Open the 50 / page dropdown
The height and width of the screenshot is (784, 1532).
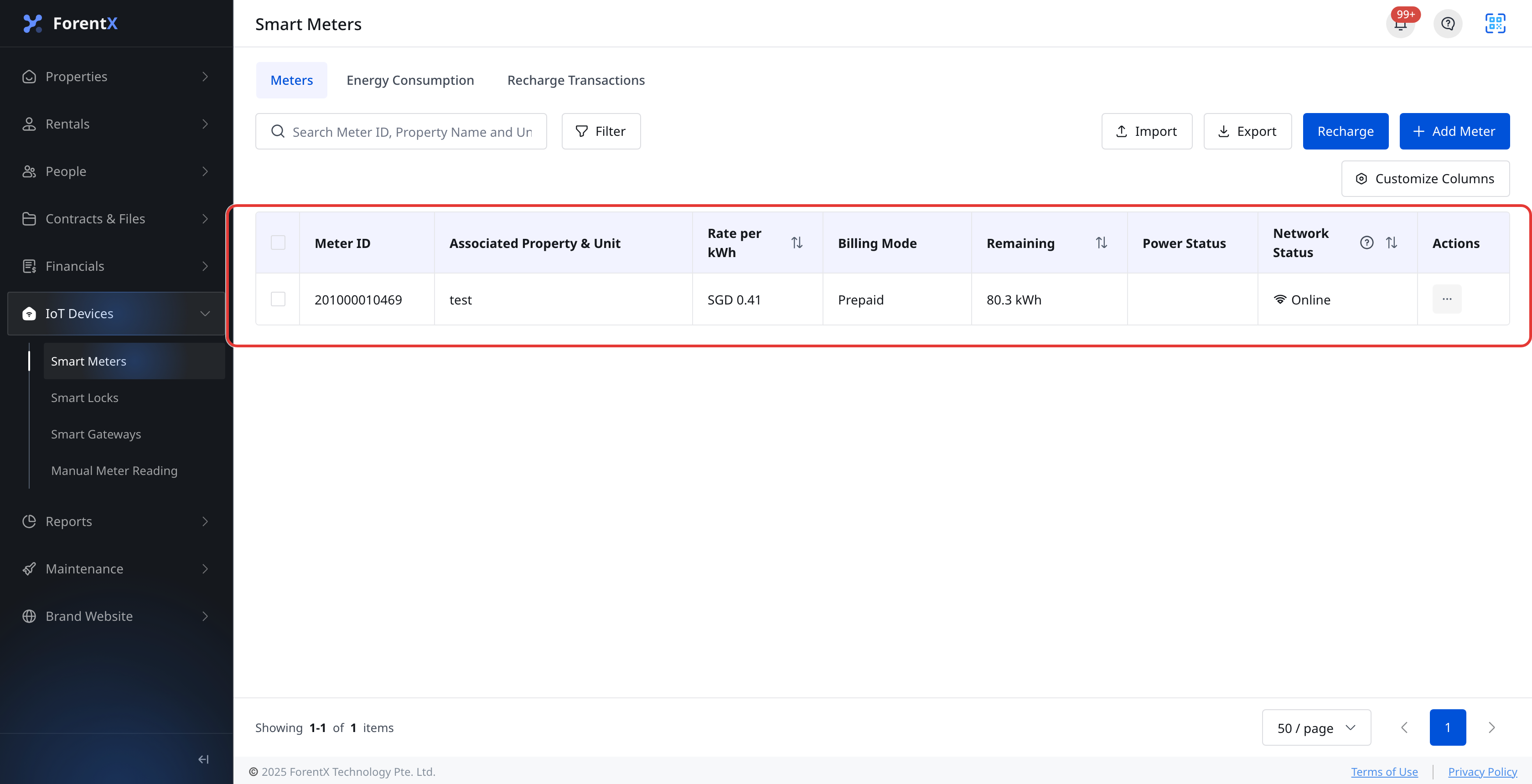click(x=1316, y=727)
